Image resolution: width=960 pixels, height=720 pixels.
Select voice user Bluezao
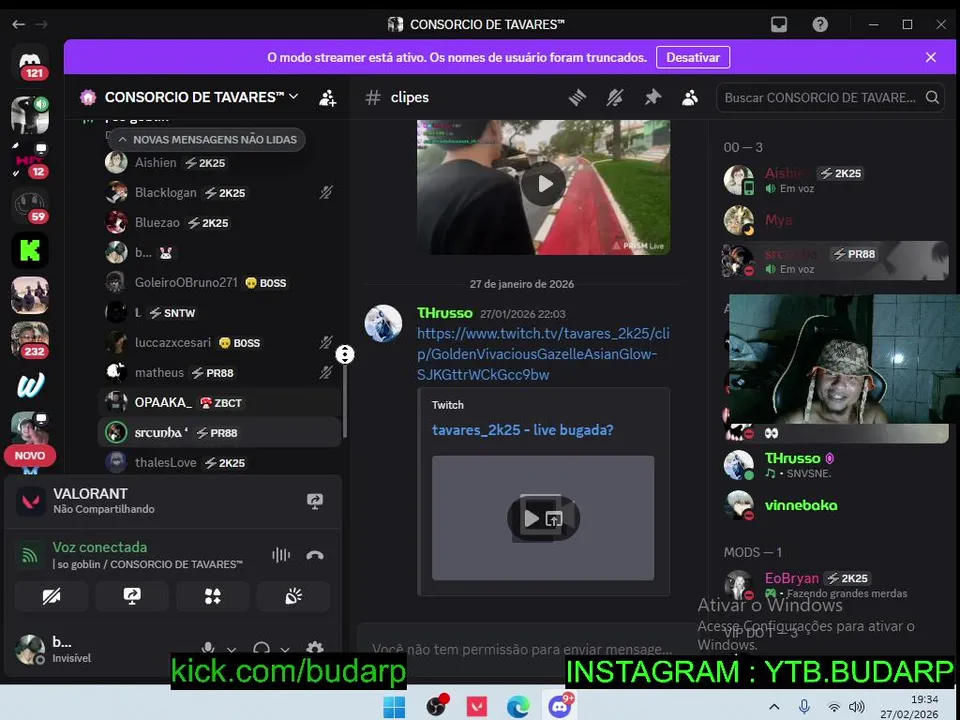(x=219, y=223)
